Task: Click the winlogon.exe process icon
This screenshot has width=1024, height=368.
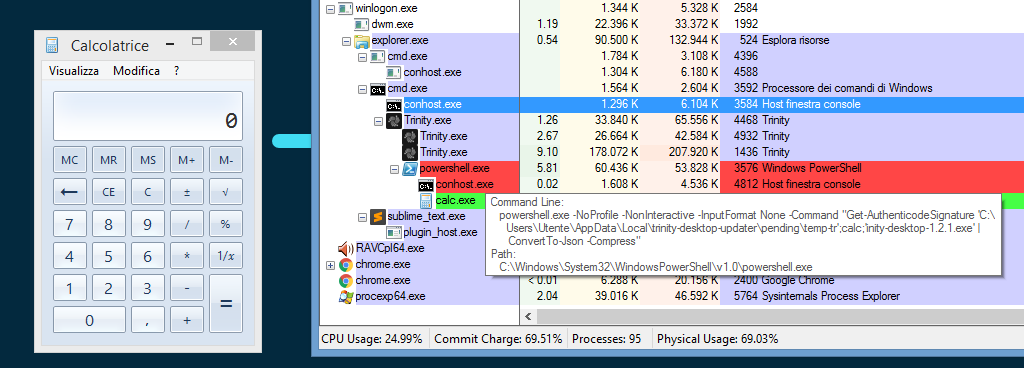Action: point(346,8)
